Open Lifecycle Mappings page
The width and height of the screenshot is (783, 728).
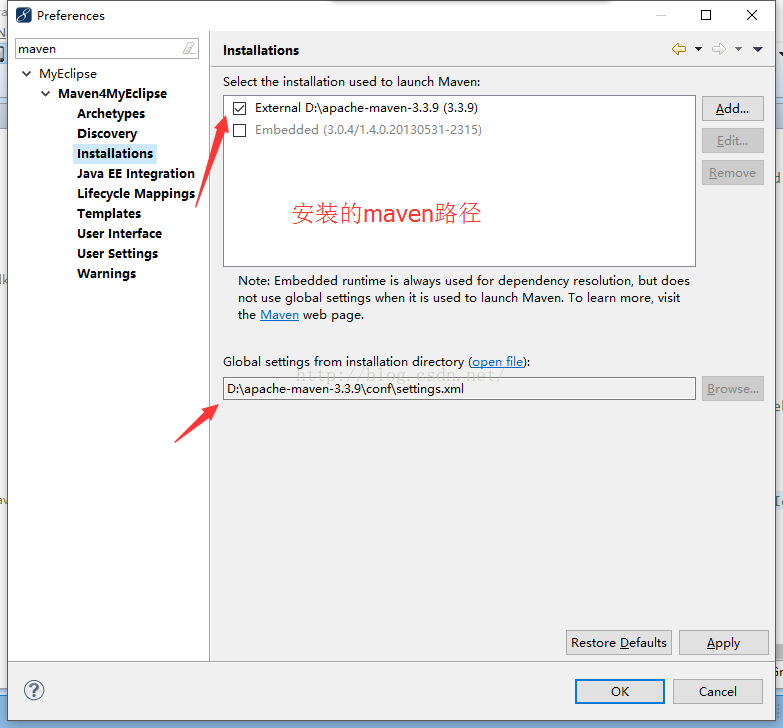coord(136,194)
